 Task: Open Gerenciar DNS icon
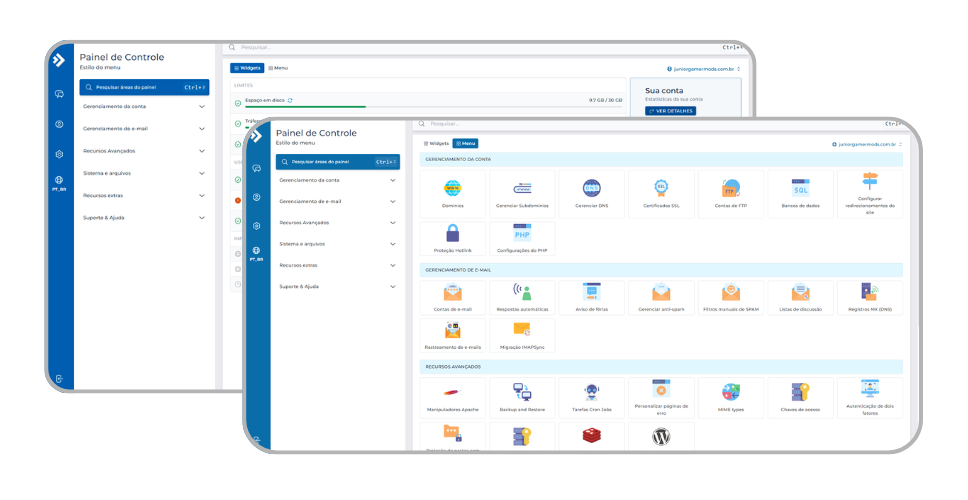[591, 188]
